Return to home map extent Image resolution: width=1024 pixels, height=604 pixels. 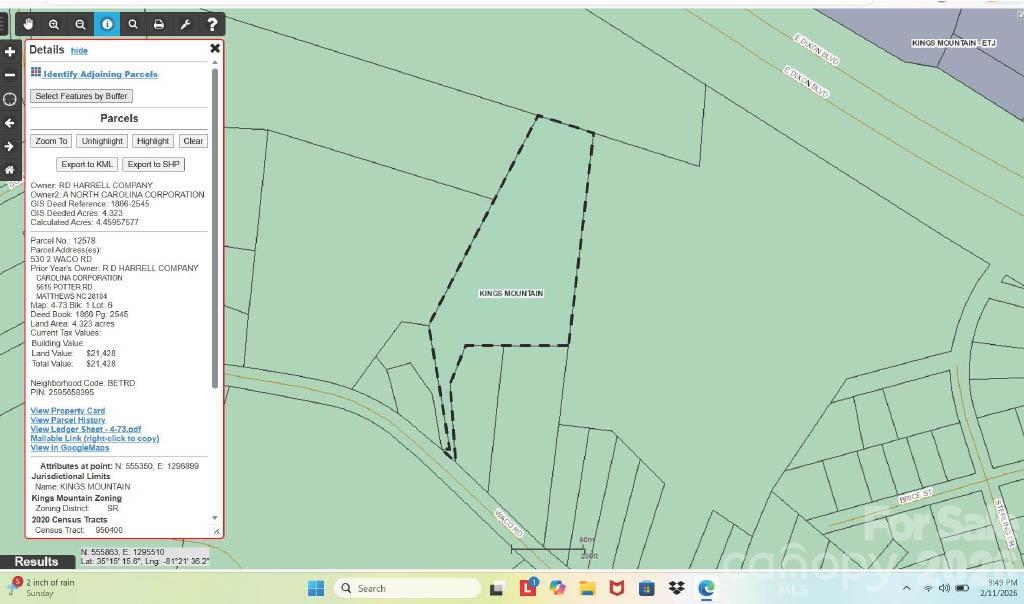[10, 170]
